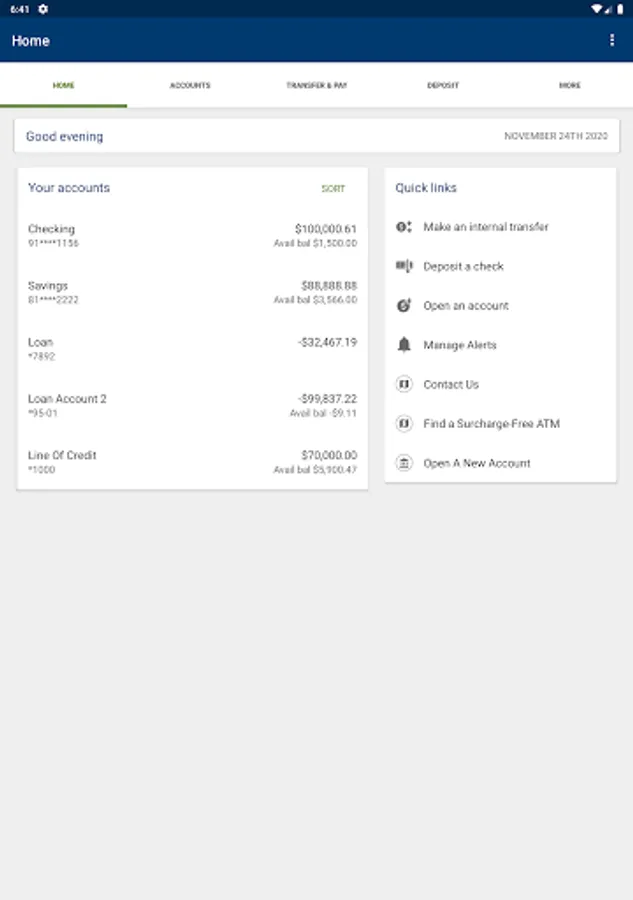Open the Manage Alerts link
This screenshot has height=900, width=633.
pos(460,345)
